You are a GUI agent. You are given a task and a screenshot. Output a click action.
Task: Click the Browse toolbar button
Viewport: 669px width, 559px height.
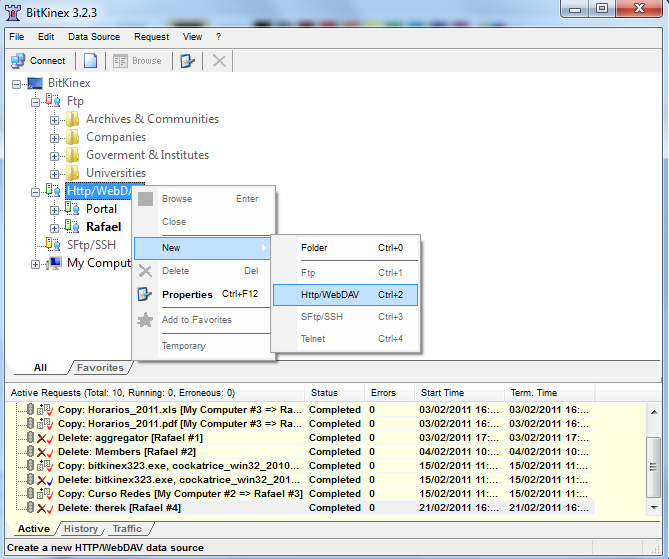137,61
